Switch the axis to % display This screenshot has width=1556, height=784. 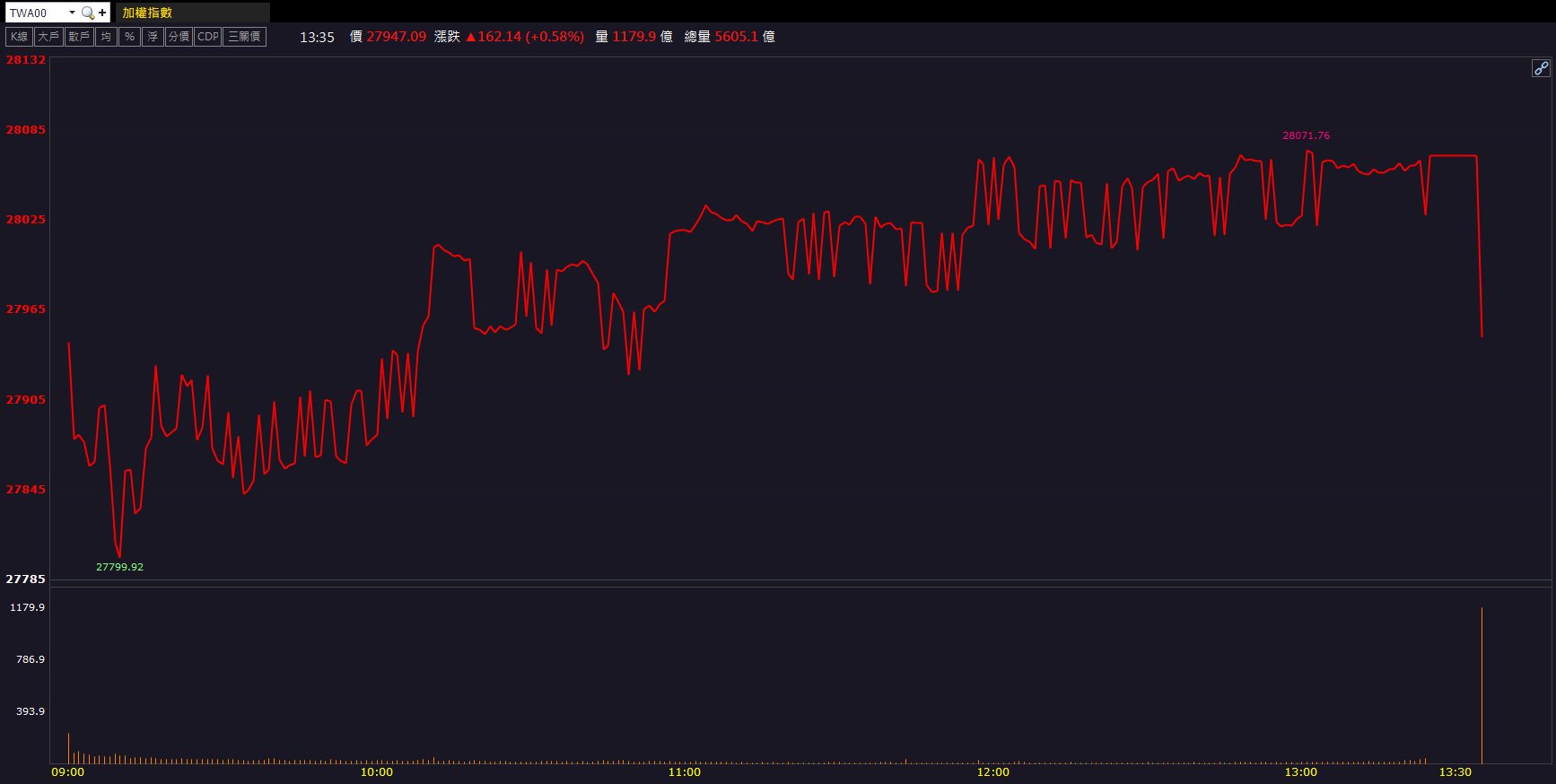tap(129, 37)
